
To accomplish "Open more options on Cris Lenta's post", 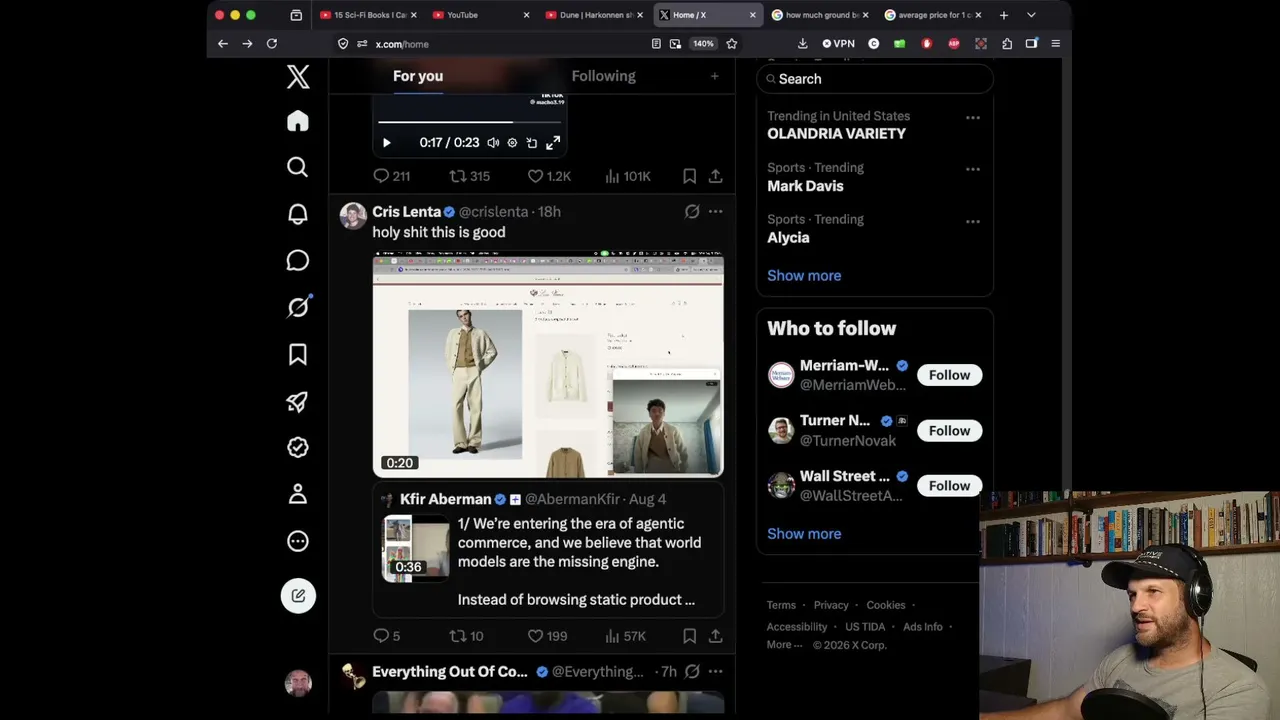I will click(x=716, y=212).
